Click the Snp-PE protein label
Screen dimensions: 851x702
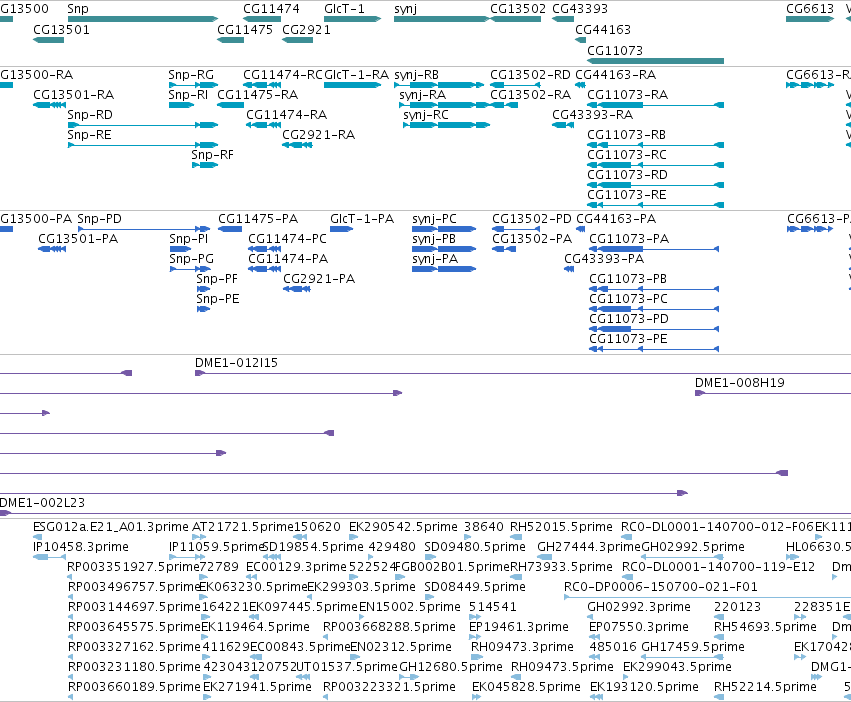point(218,299)
